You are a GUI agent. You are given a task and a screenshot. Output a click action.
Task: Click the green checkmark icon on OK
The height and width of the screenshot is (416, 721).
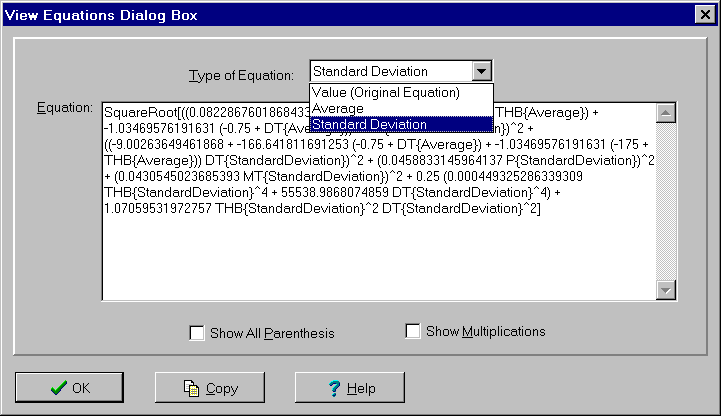pos(58,388)
